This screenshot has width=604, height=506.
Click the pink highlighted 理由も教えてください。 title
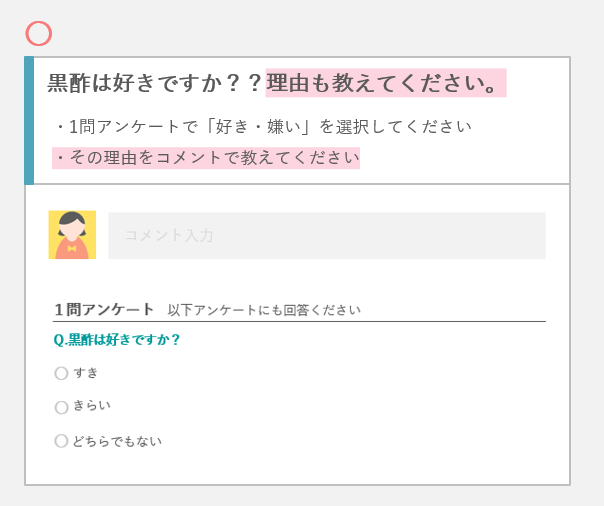click(386, 83)
